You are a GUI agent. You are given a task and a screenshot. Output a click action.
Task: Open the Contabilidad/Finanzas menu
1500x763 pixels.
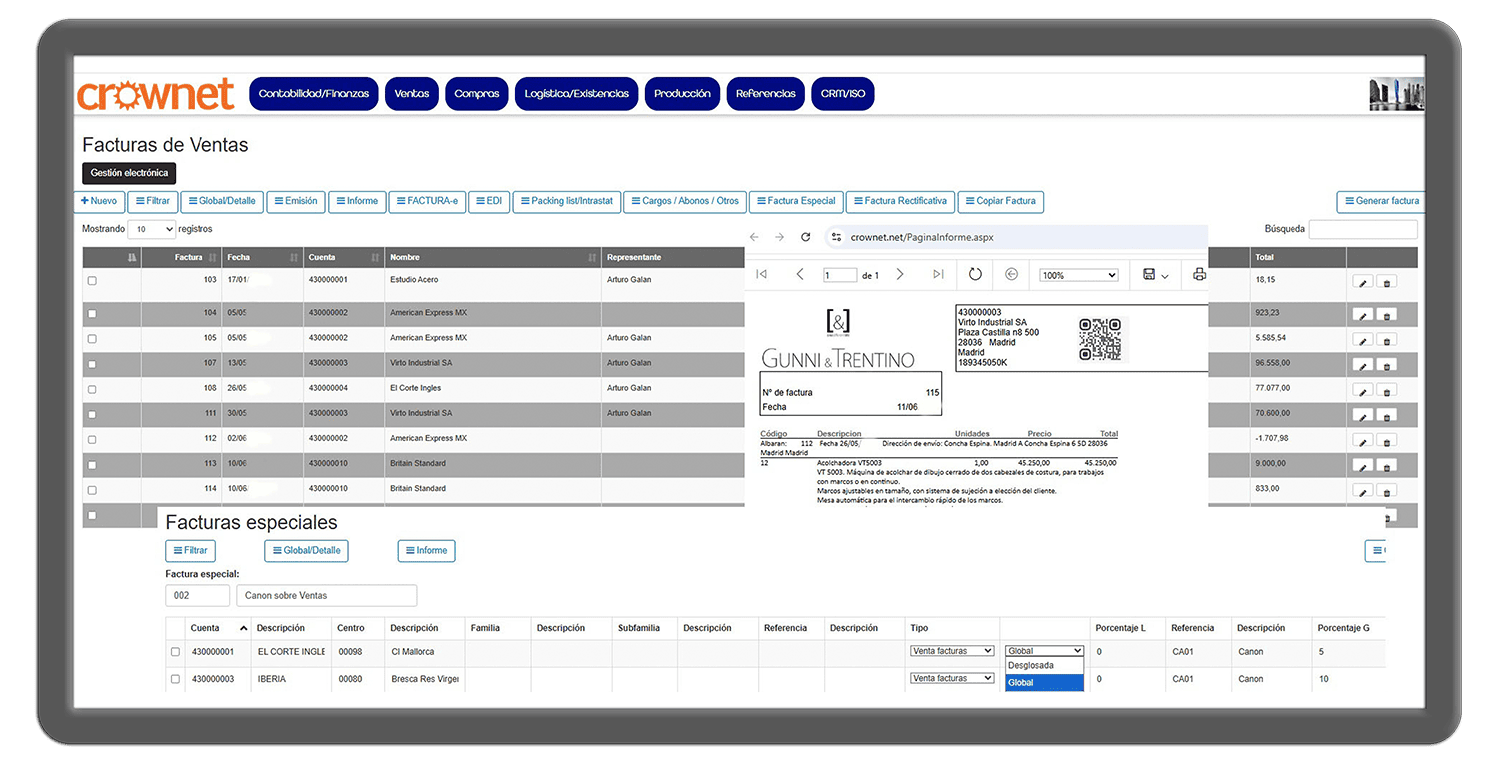pyautogui.click(x=313, y=94)
